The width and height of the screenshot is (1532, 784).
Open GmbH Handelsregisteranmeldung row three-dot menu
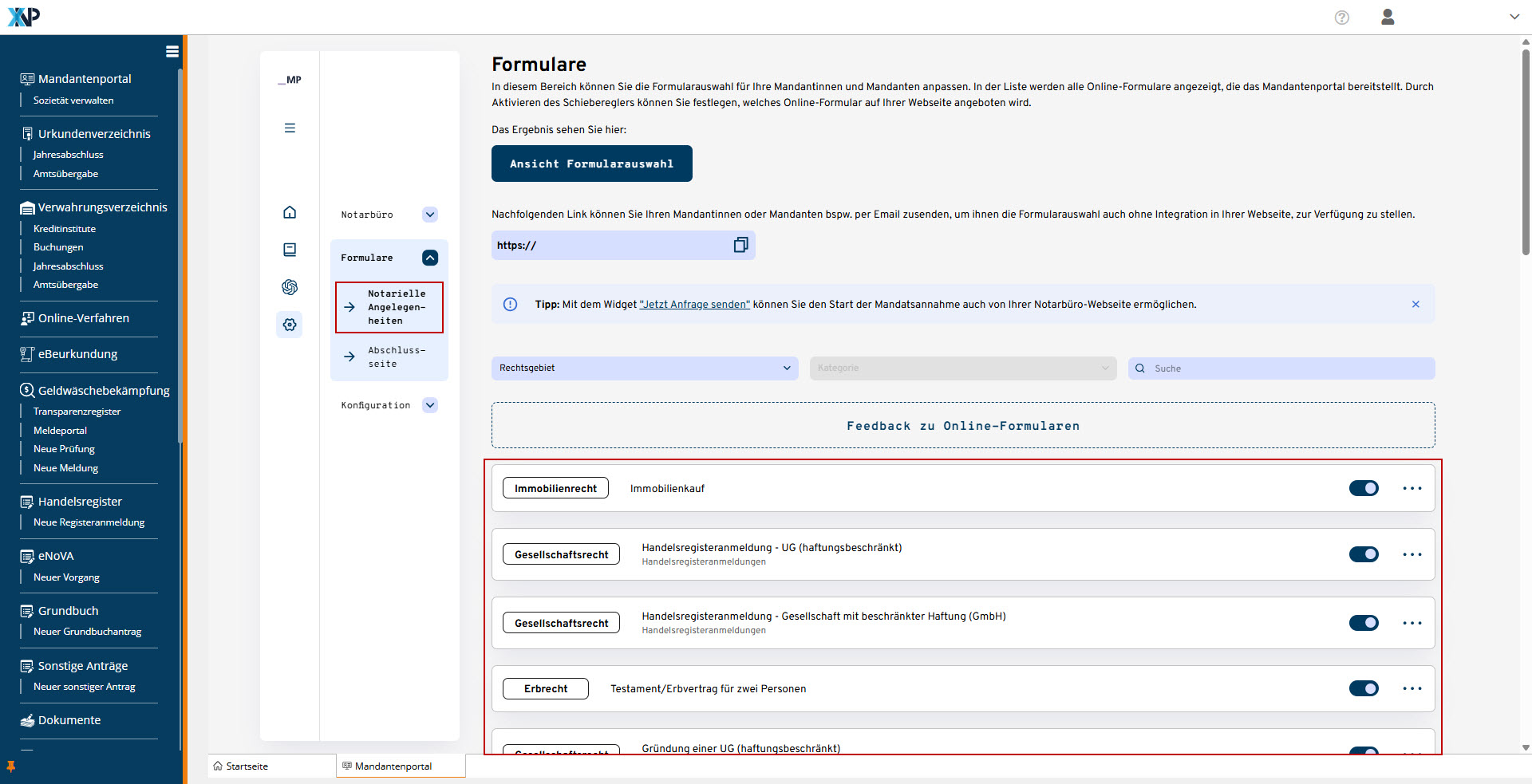coord(1412,623)
